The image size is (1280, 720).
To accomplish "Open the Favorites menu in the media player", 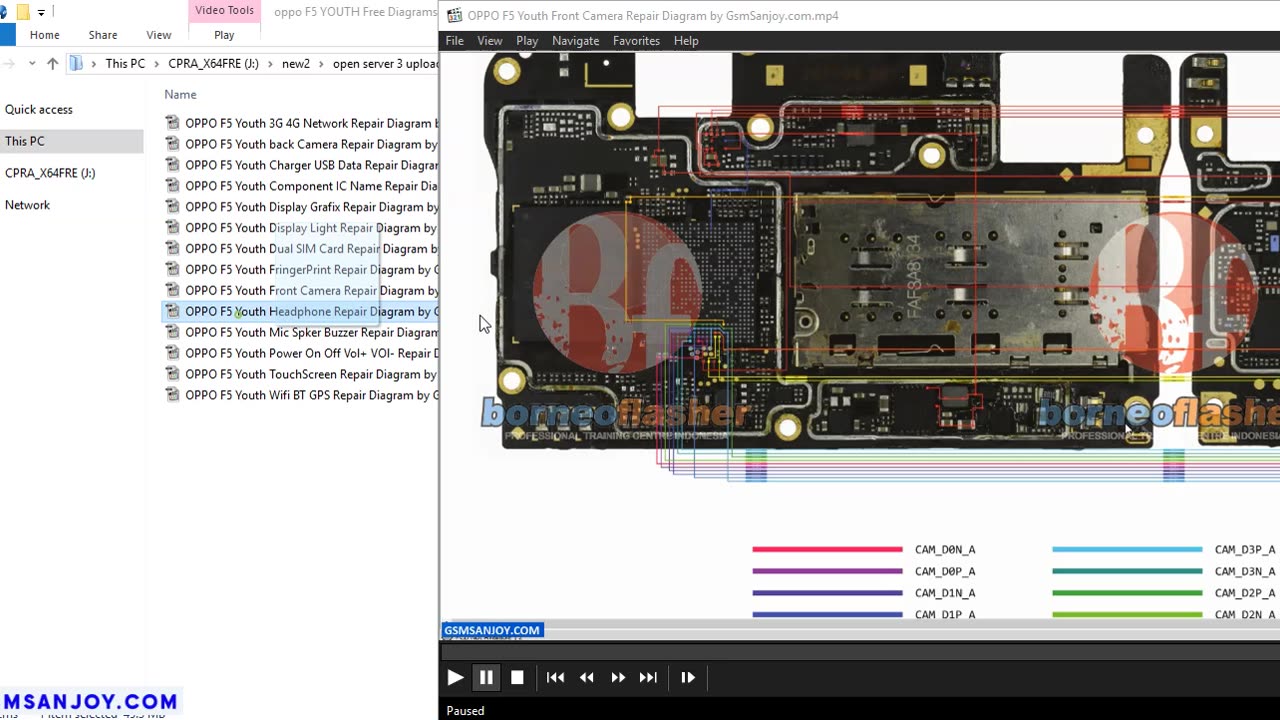I will (x=636, y=41).
